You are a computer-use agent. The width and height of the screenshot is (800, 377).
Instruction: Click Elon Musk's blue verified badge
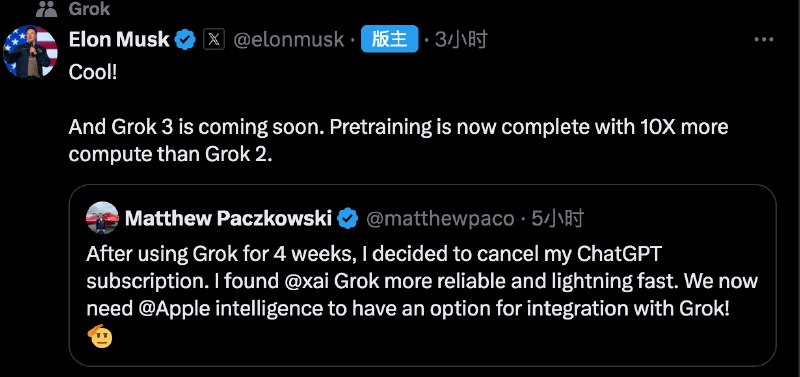[x=185, y=40]
